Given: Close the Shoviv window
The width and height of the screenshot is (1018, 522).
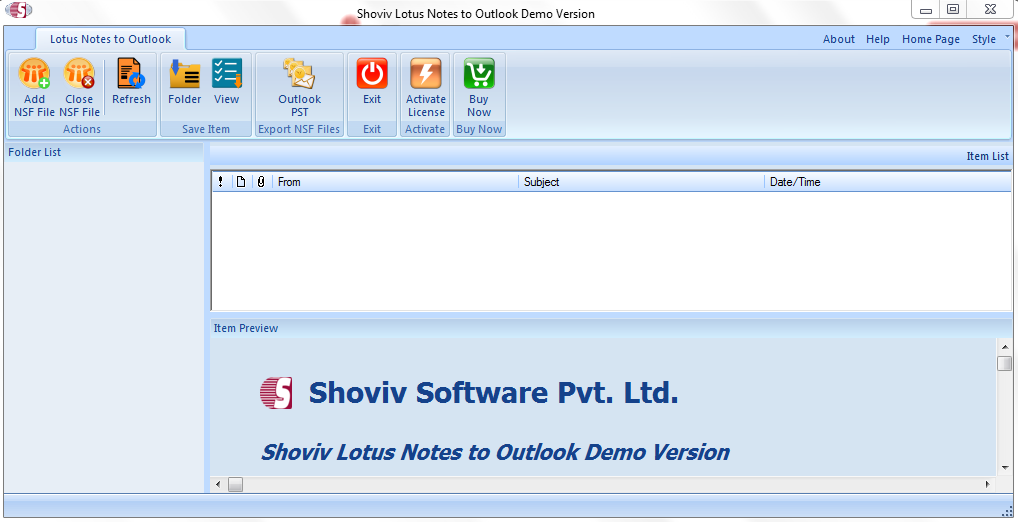Looking at the screenshot, I should (x=991, y=10).
